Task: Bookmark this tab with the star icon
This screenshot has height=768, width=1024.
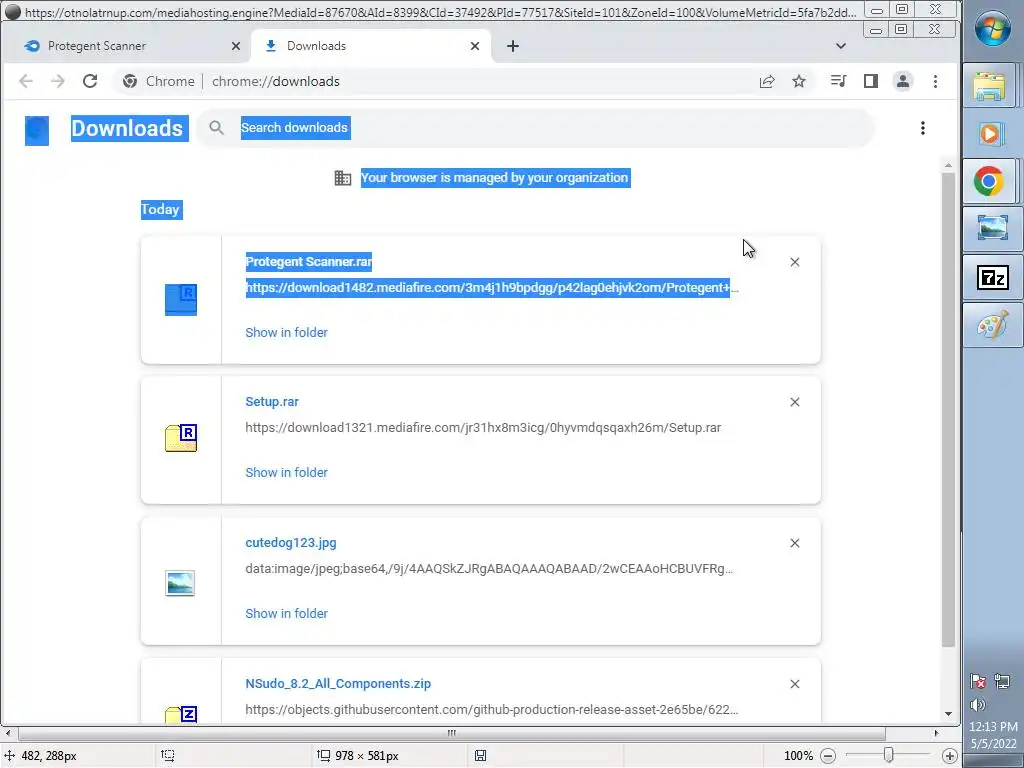Action: (x=799, y=81)
